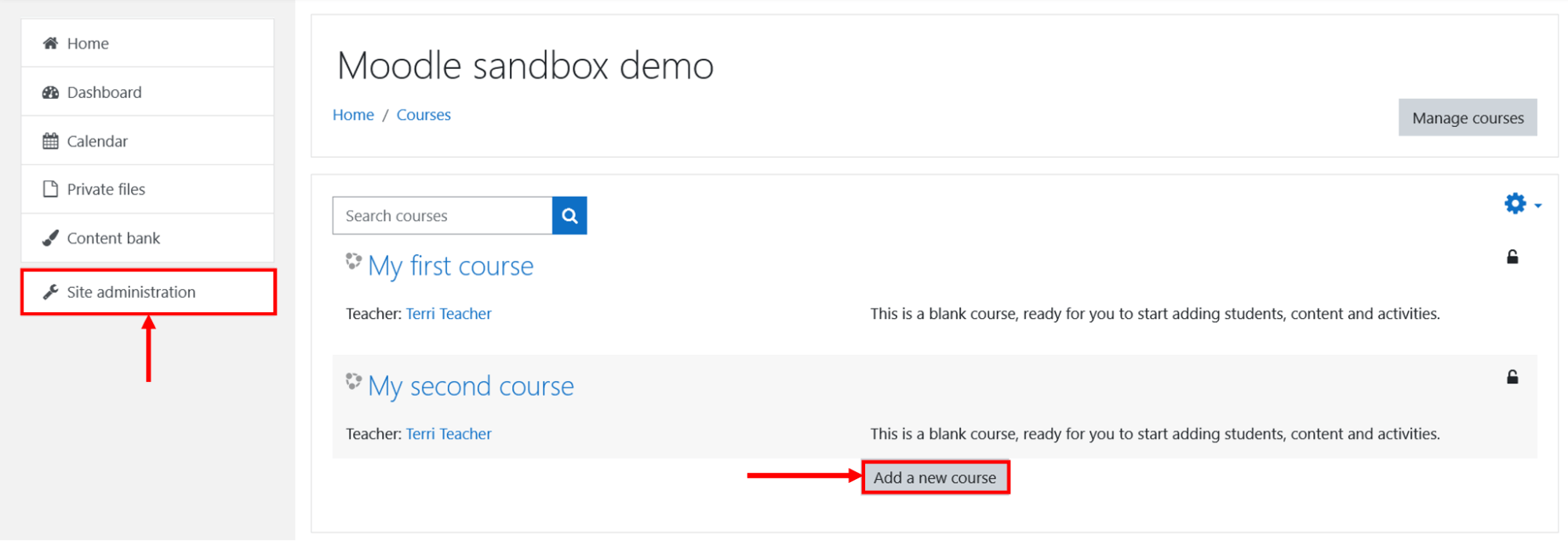1568x541 pixels.
Task: Open Site administration in the sidebar
Action: pos(148,292)
